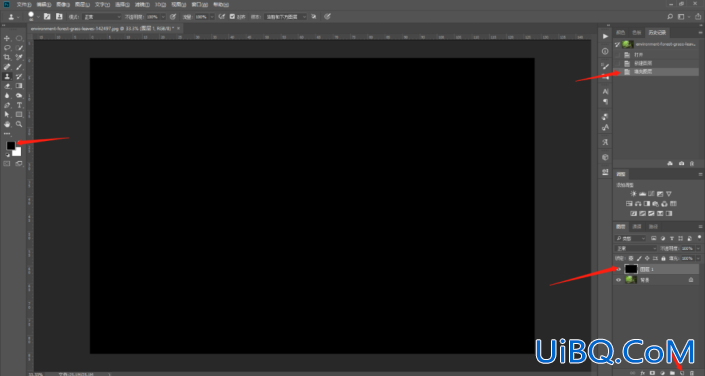This screenshot has width=705, height=376.
Task: Open the 3D panel cube icon
Action: pyautogui.click(x=605, y=157)
